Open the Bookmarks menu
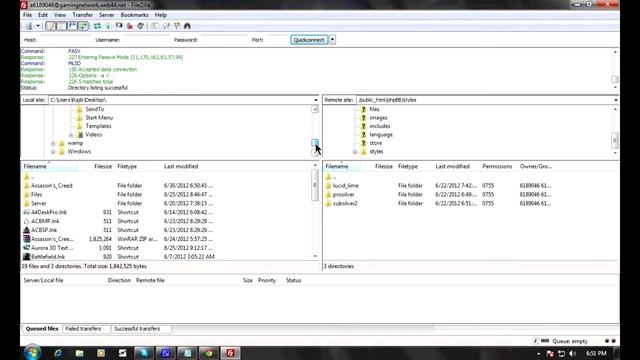This screenshot has height=360, width=640. click(134, 15)
